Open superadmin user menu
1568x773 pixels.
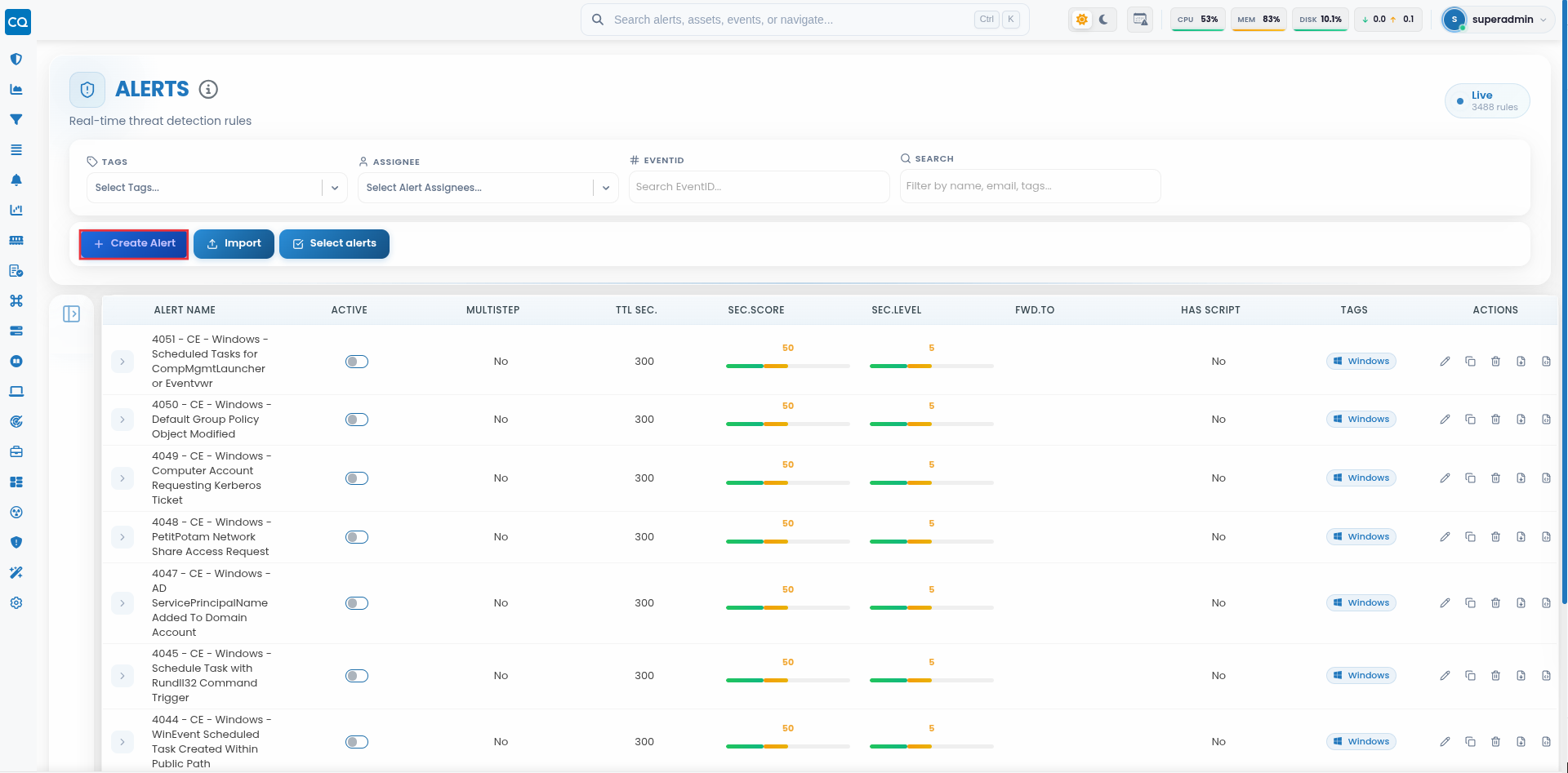tap(1497, 20)
